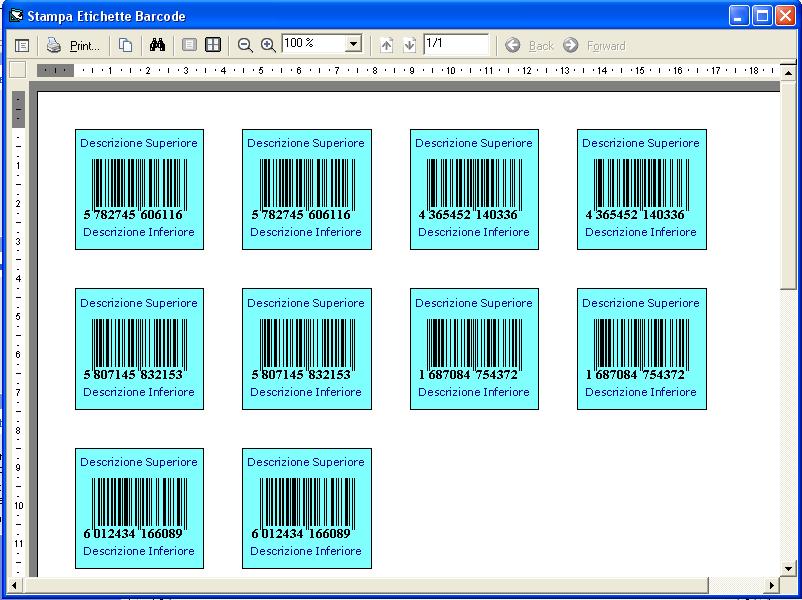Click the vertical scrollbar up arrow

click(788, 73)
